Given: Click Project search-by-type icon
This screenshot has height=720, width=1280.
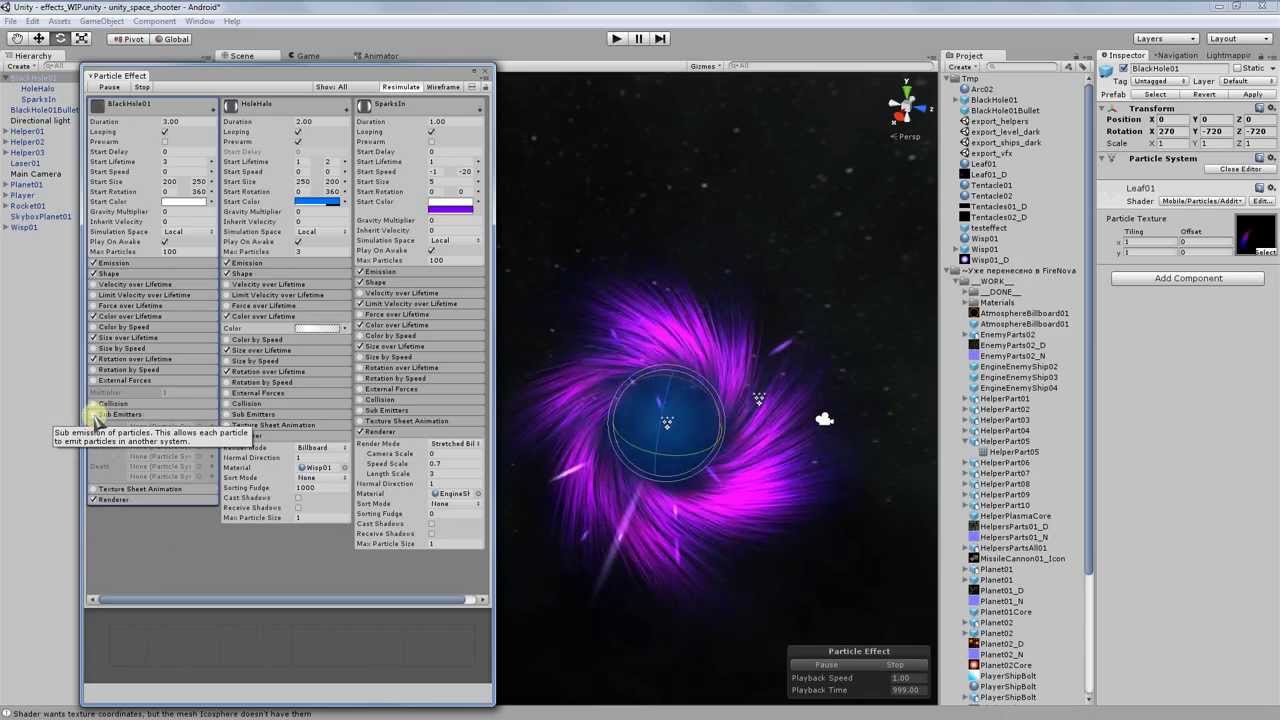Looking at the screenshot, I should tap(1068, 67).
